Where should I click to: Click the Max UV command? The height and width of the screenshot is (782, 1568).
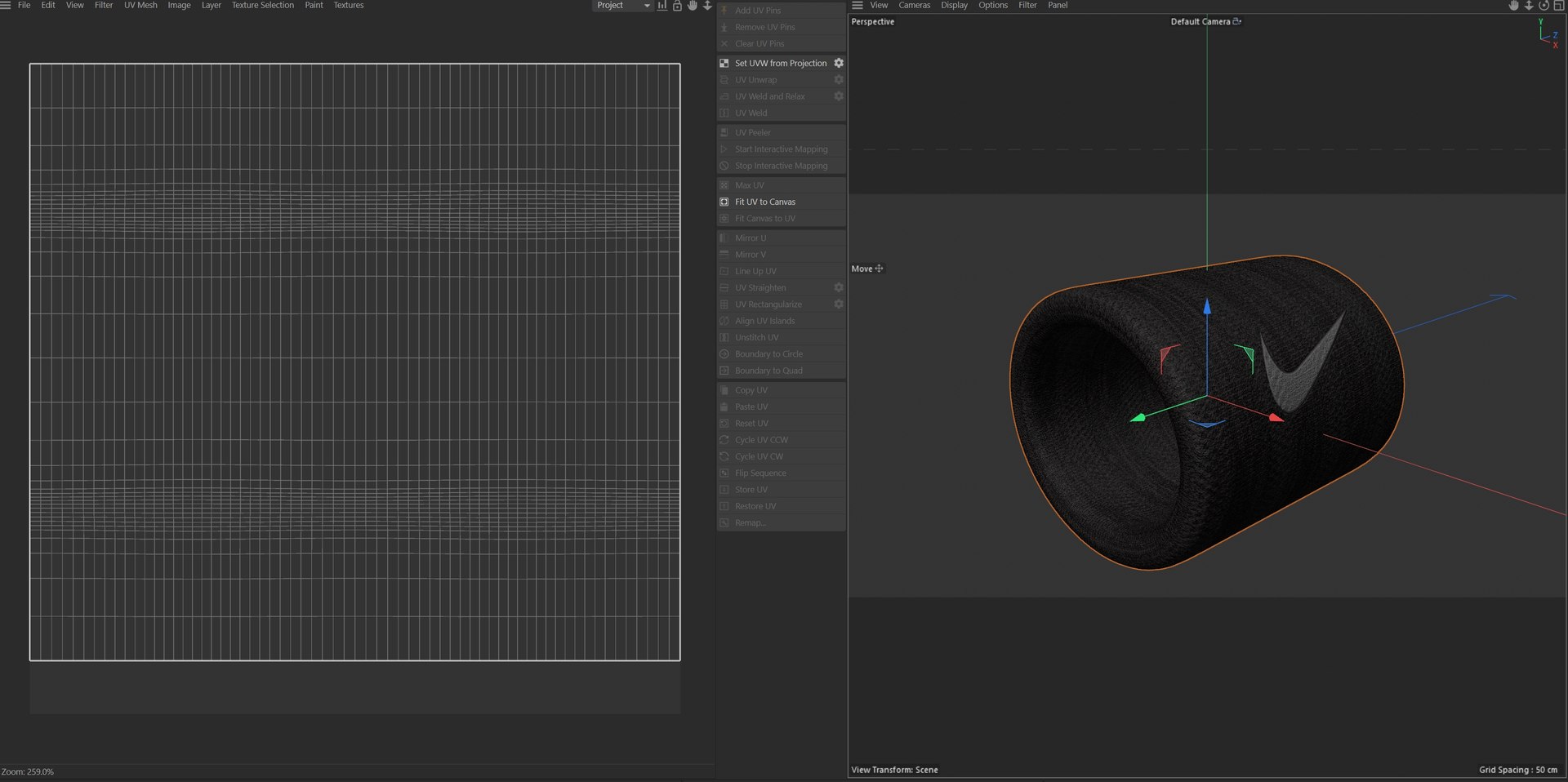pos(782,185)
